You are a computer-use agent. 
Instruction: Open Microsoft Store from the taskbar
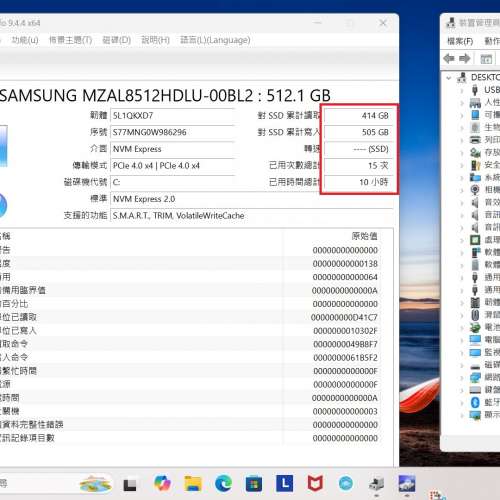tap(254, 483)
